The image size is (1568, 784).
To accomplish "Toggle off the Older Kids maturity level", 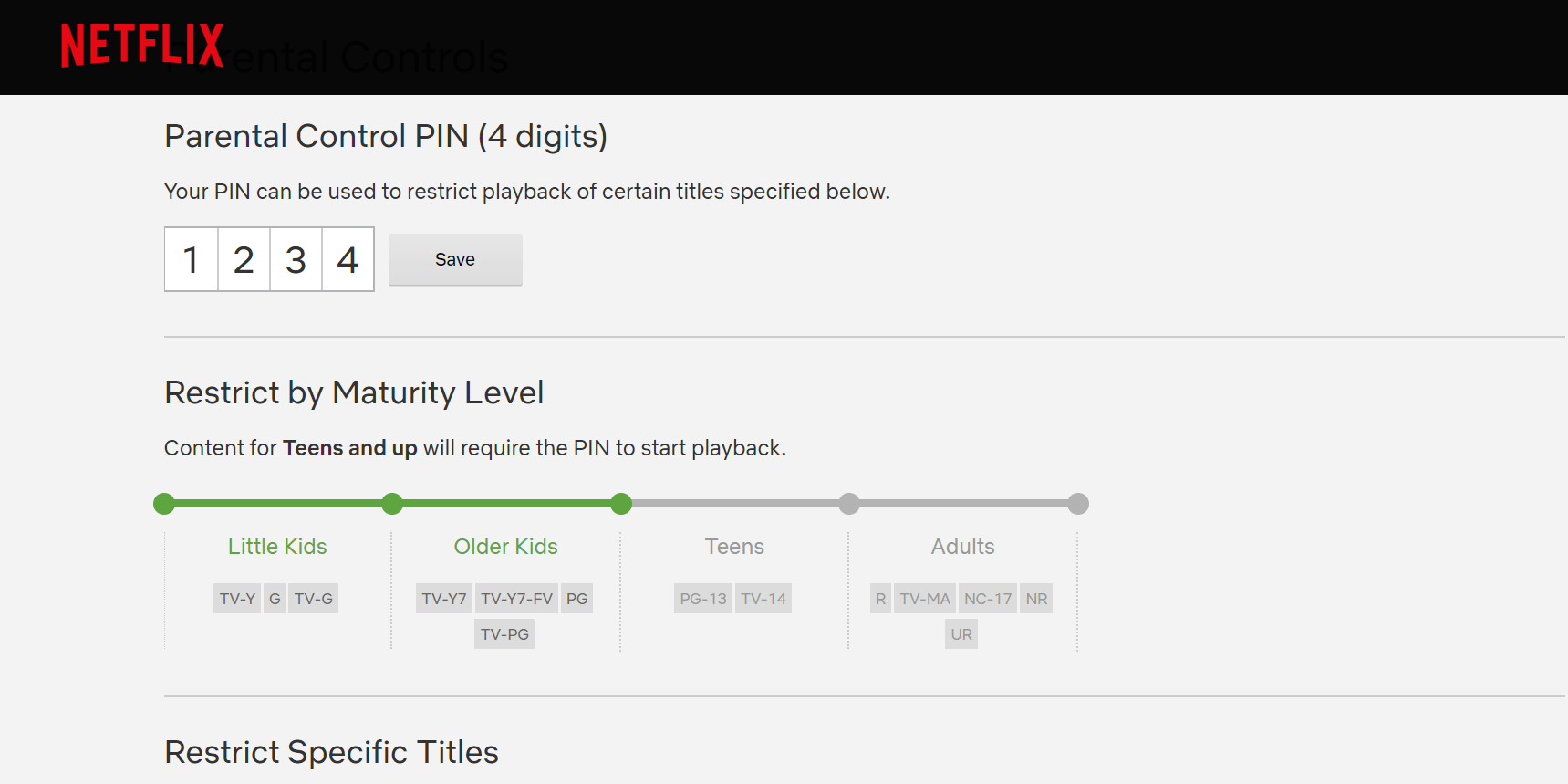I will click(621, 503).
